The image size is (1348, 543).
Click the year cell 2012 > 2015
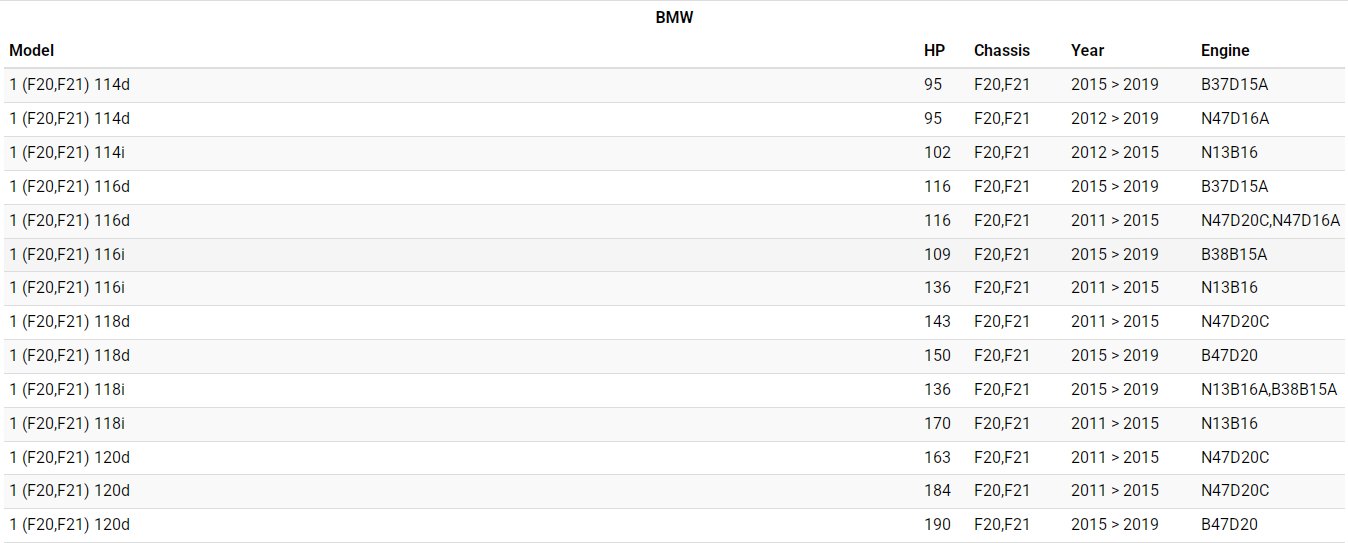(x=1114, y=152)
